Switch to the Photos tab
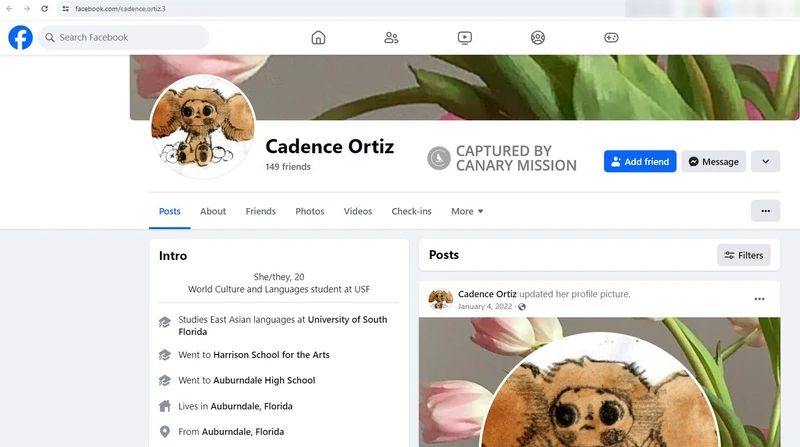 310,211
